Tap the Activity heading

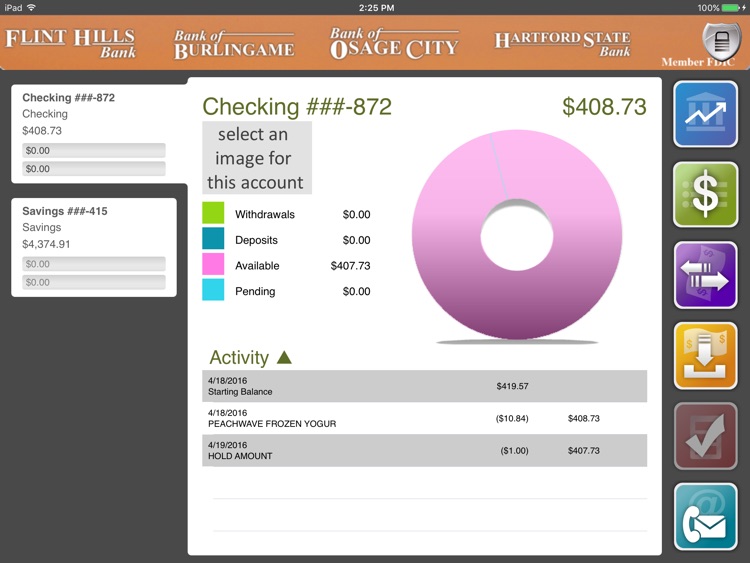239,357
